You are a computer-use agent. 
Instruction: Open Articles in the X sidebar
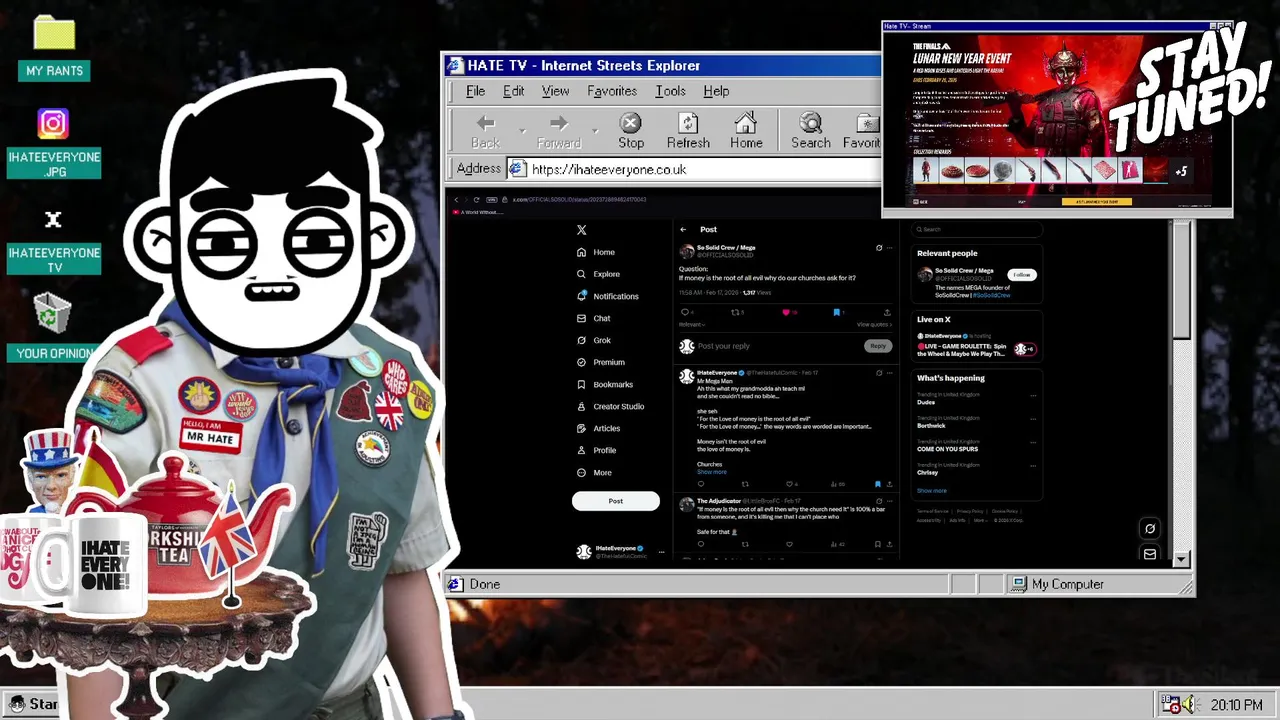[598, 428]
